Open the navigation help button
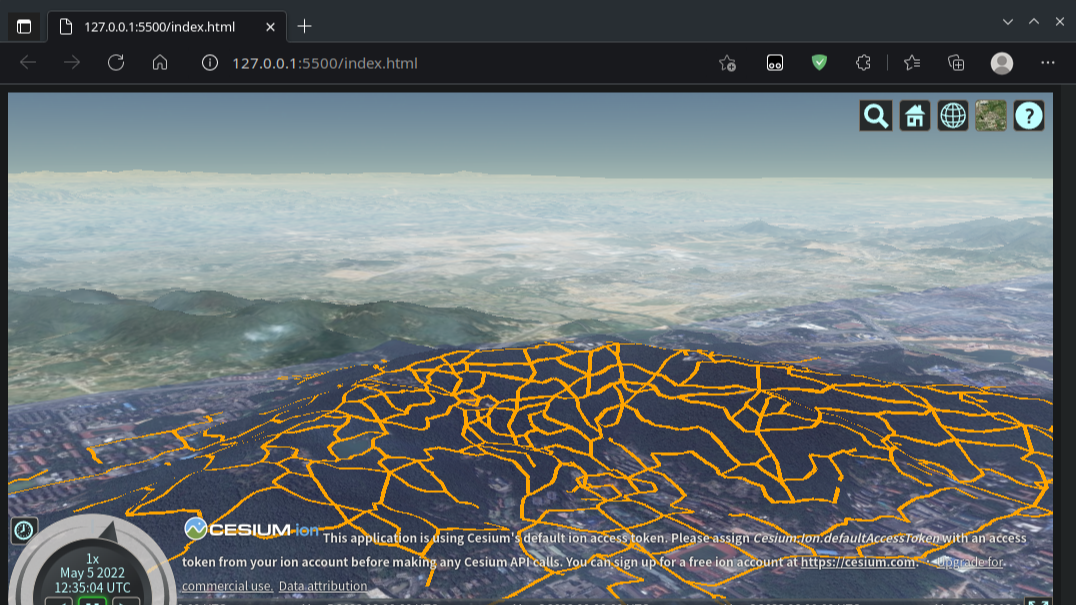The height and width of the screenshot is (605, 1076). pos(1029,116)
